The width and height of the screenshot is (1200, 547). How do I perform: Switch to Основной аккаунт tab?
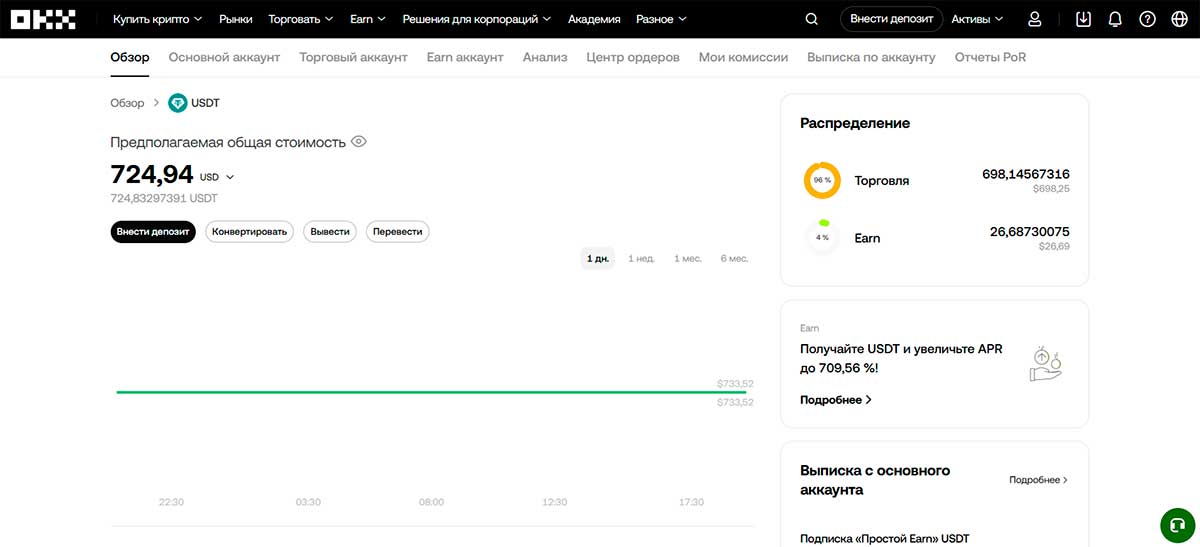click(x=224, y=58)
